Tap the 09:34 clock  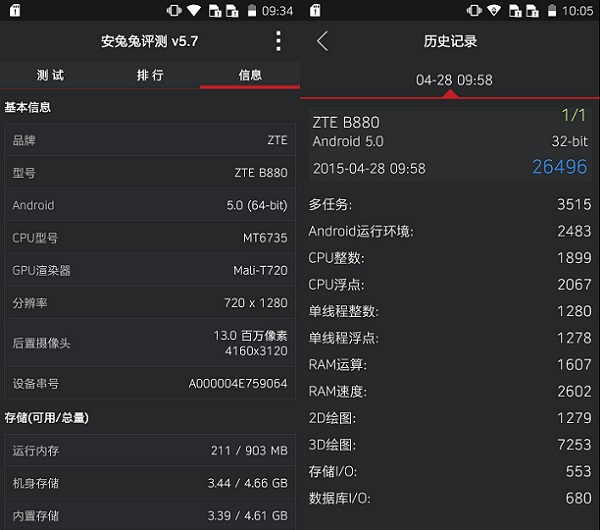click(277, 11)
